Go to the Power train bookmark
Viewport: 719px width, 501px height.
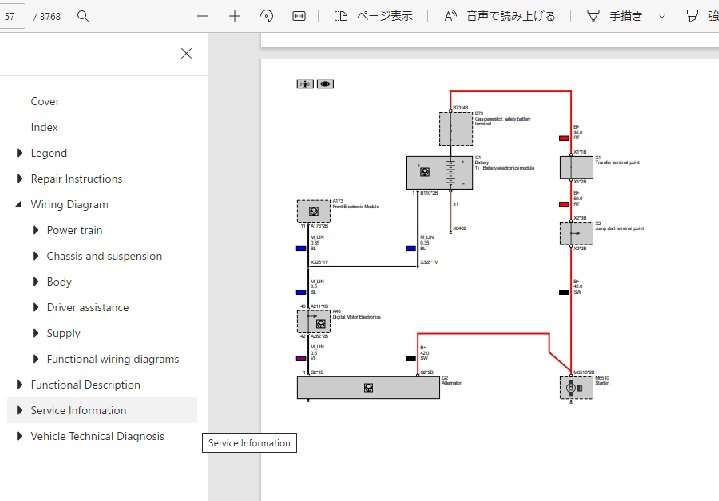75,230
